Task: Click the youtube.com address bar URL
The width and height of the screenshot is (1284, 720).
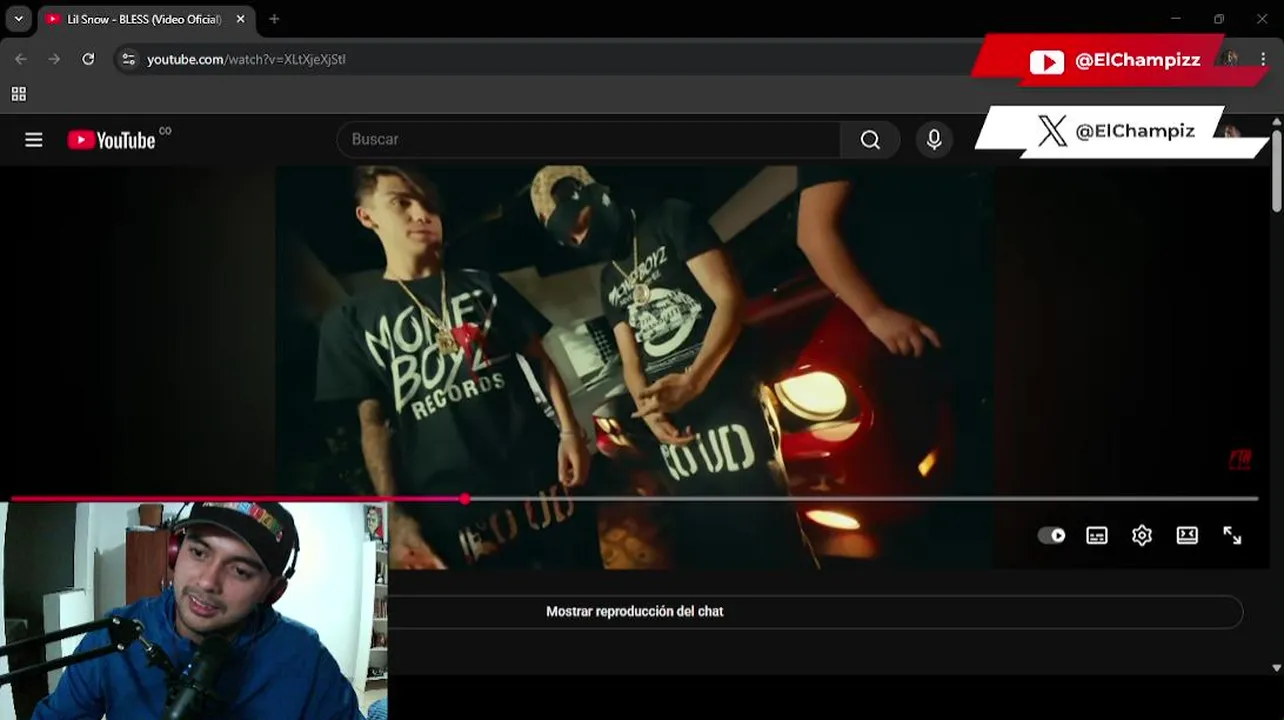Action: pos(246,59)
